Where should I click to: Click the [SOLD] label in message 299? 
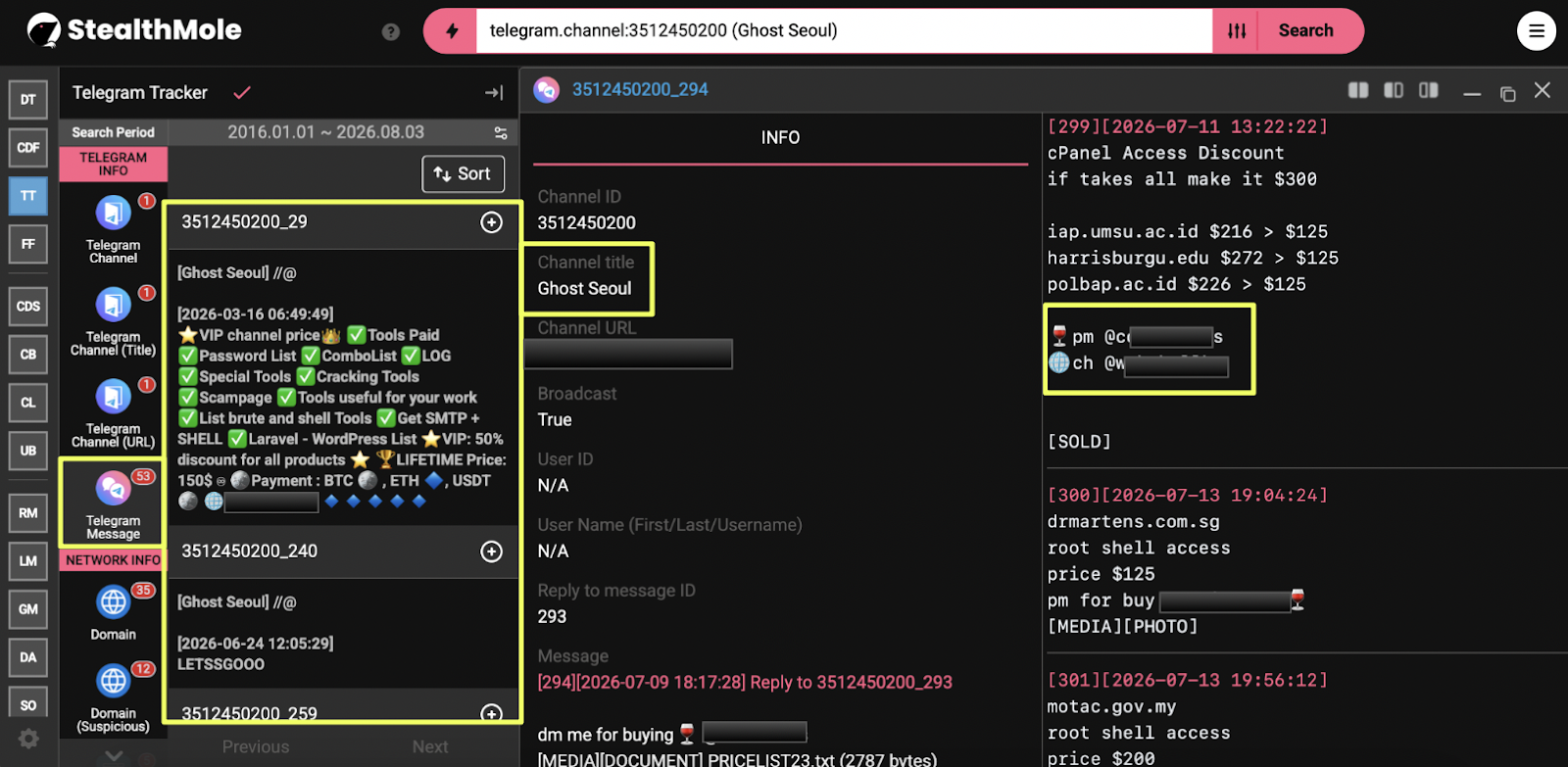click(x=1079, y=442)
